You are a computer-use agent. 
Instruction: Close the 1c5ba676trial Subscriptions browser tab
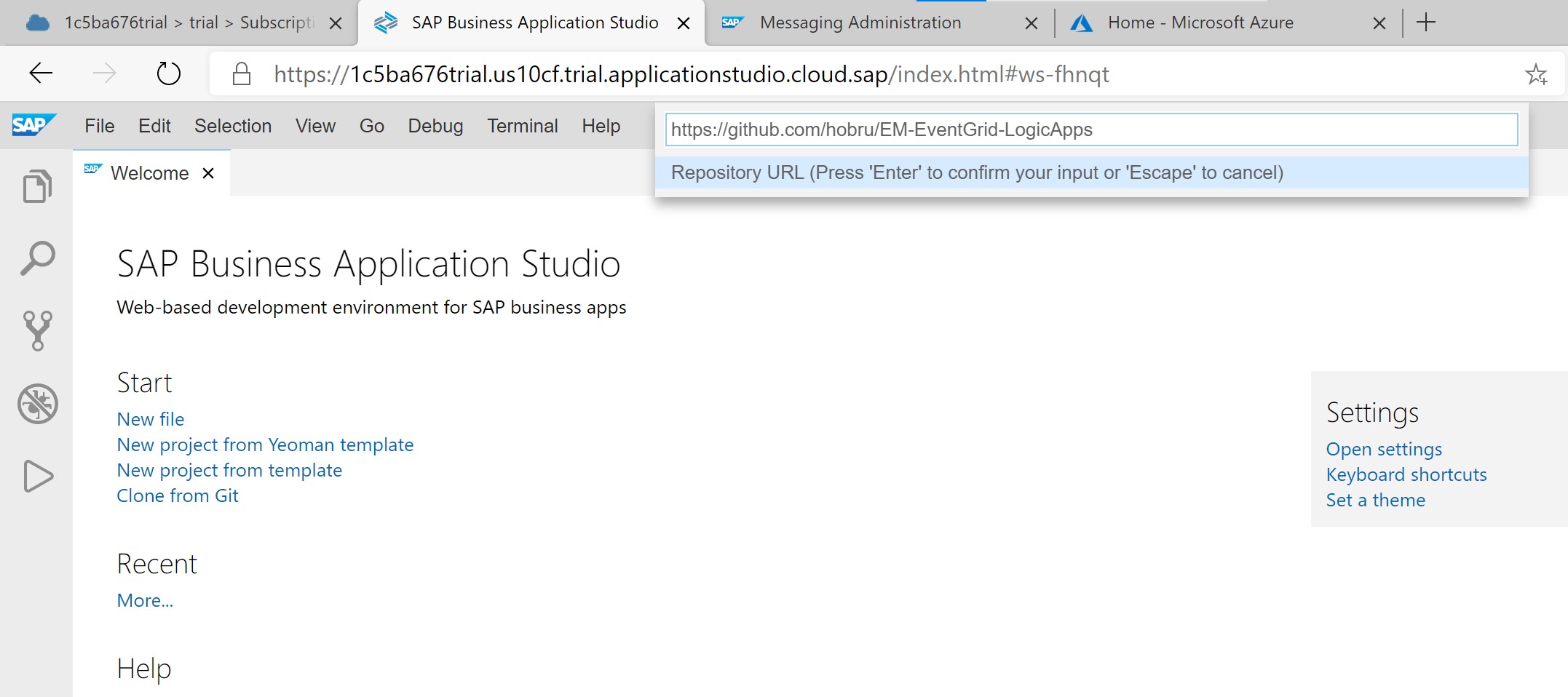(x=336, y=23)
